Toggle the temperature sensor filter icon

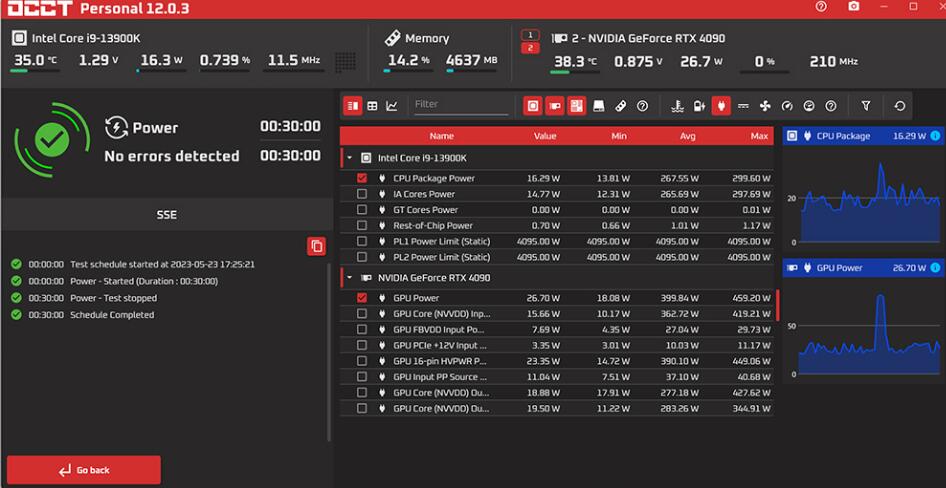(x=678, y=105)
